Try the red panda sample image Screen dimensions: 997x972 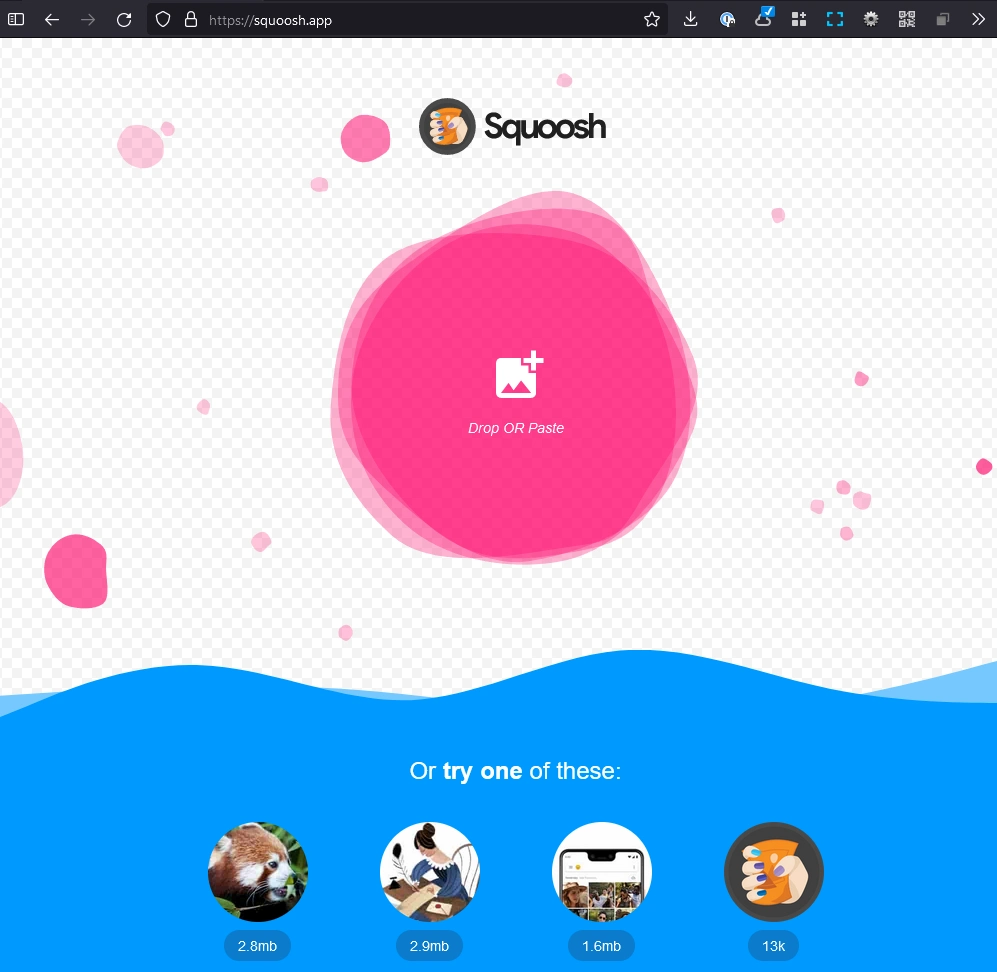[258, 872]
